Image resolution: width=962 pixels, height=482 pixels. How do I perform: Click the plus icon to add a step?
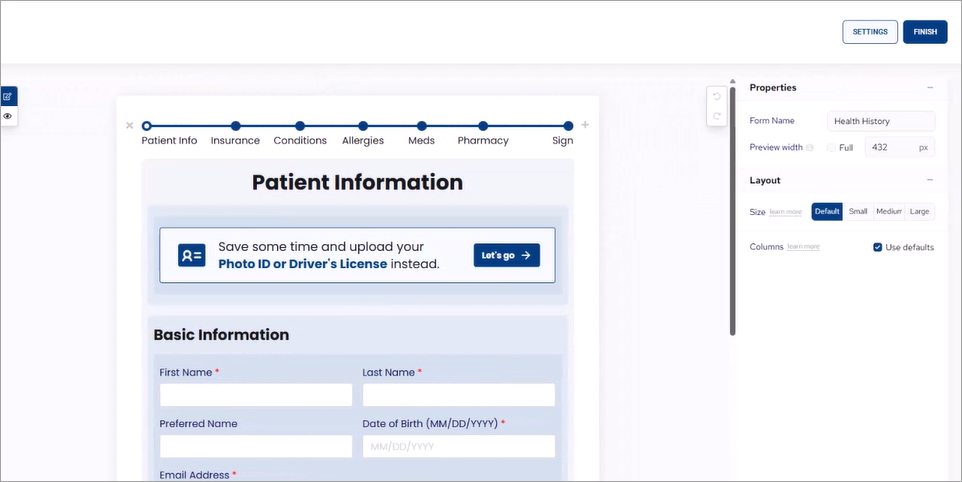pyautogui.click(x=585, y=125)
